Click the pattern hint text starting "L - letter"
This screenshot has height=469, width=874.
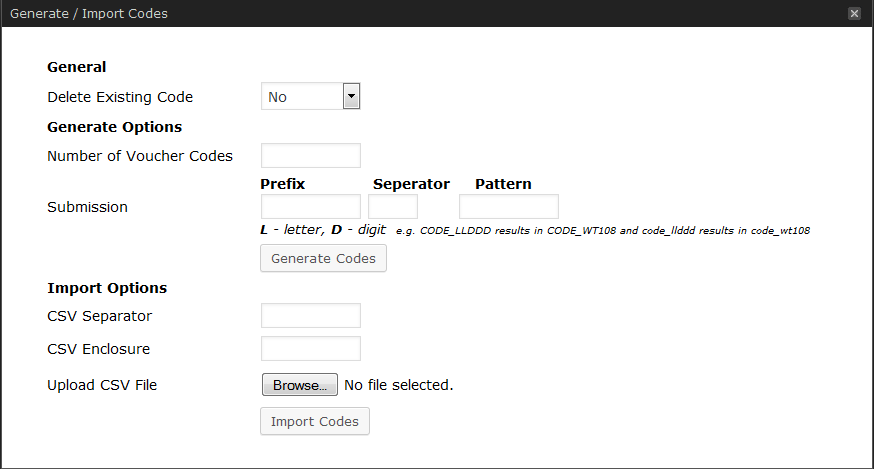[x=323, y=230]
